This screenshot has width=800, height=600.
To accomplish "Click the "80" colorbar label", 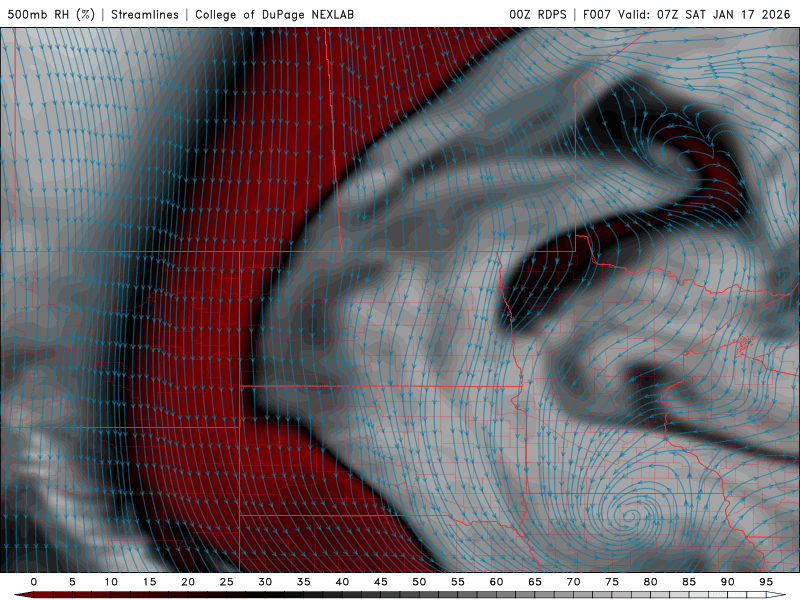I will (650, 582).
